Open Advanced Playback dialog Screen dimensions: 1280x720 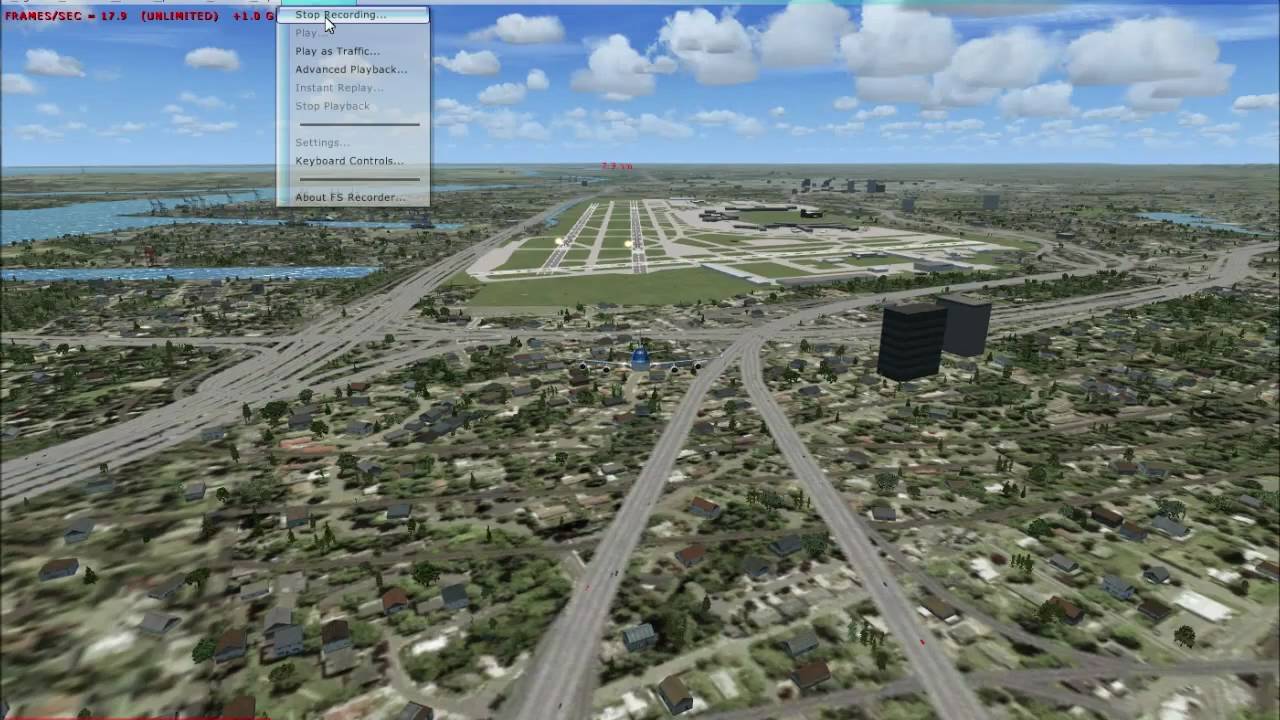pyautogui.click(x=353, y=69)
